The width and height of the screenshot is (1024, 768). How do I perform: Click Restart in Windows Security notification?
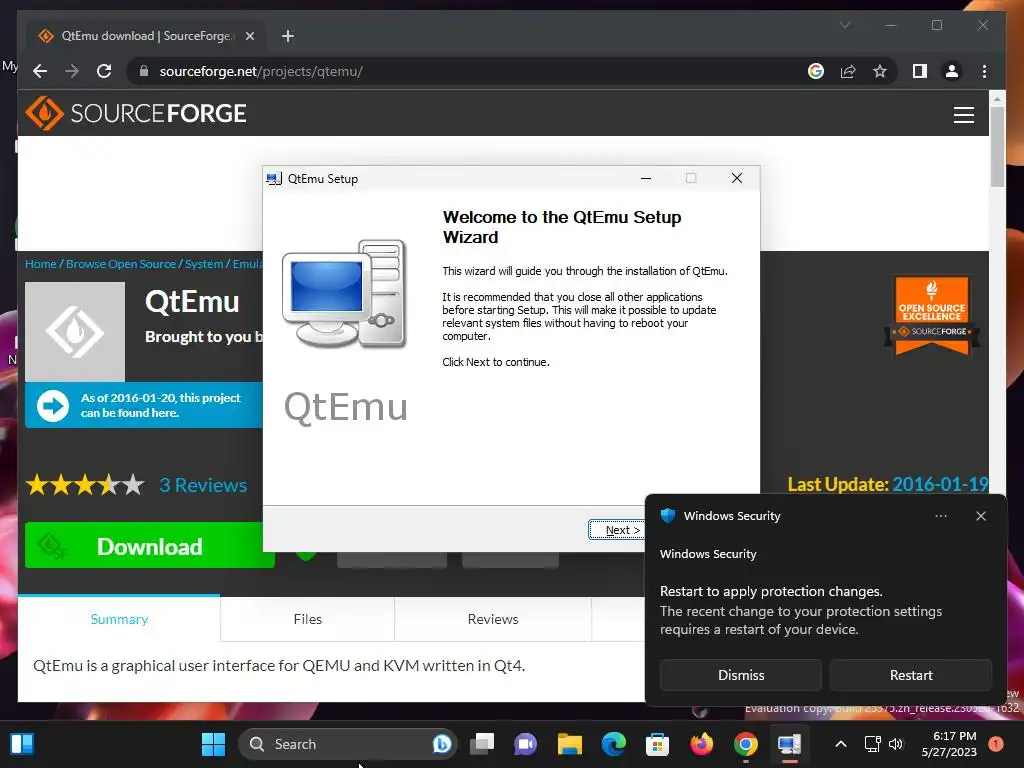click(x=910, y=675)
